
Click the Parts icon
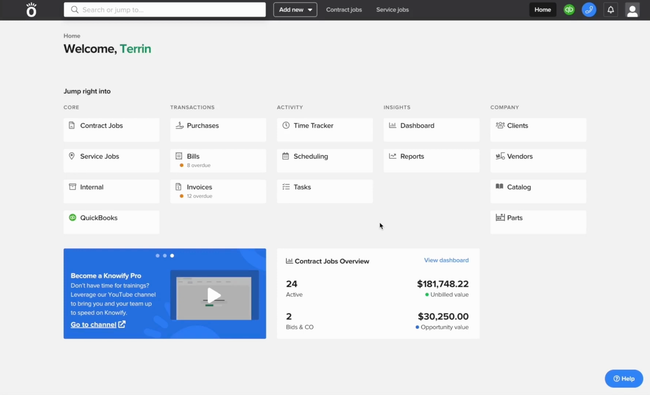500,217
